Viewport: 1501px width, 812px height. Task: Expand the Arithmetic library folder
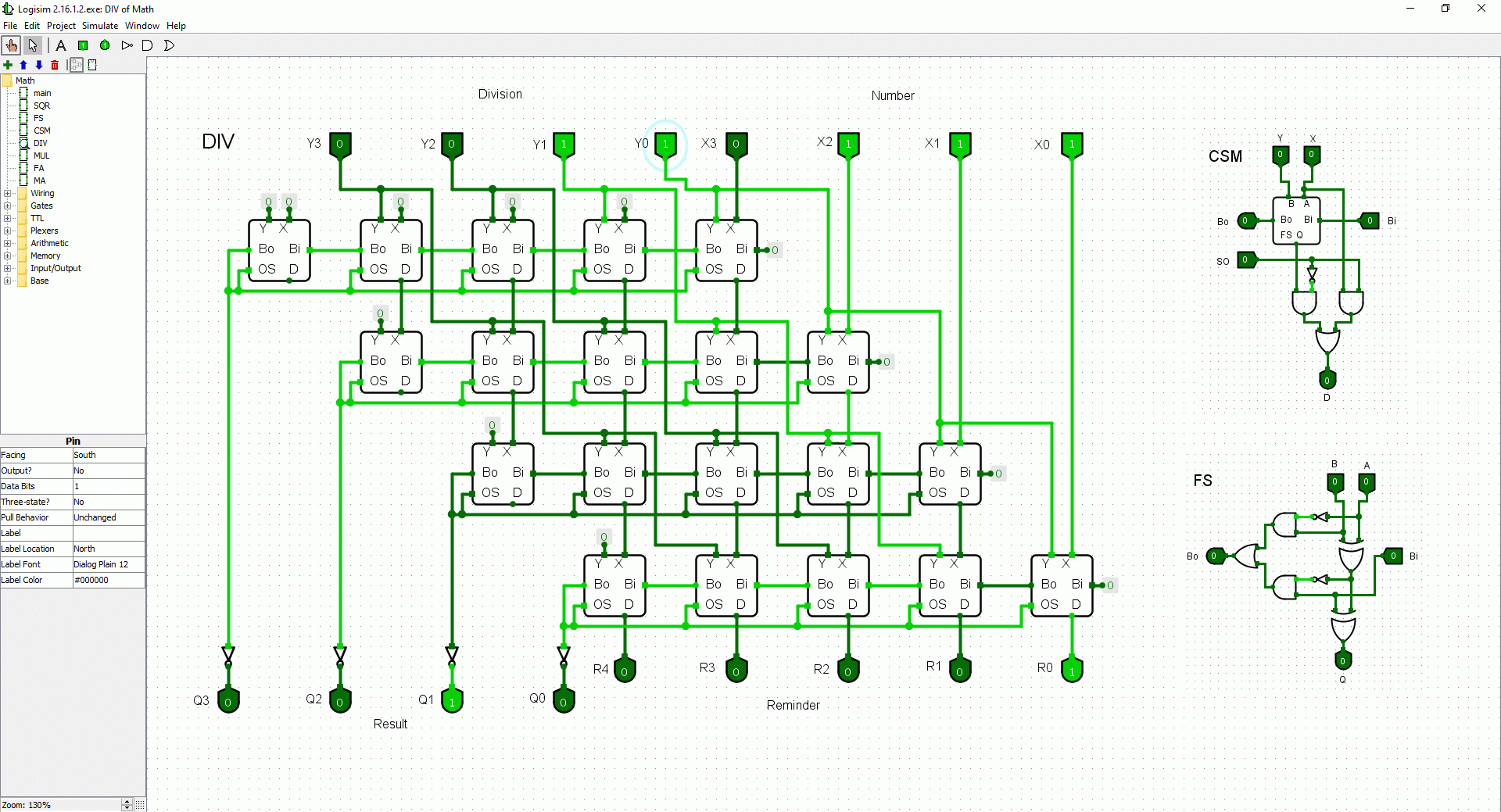[8, 243]
